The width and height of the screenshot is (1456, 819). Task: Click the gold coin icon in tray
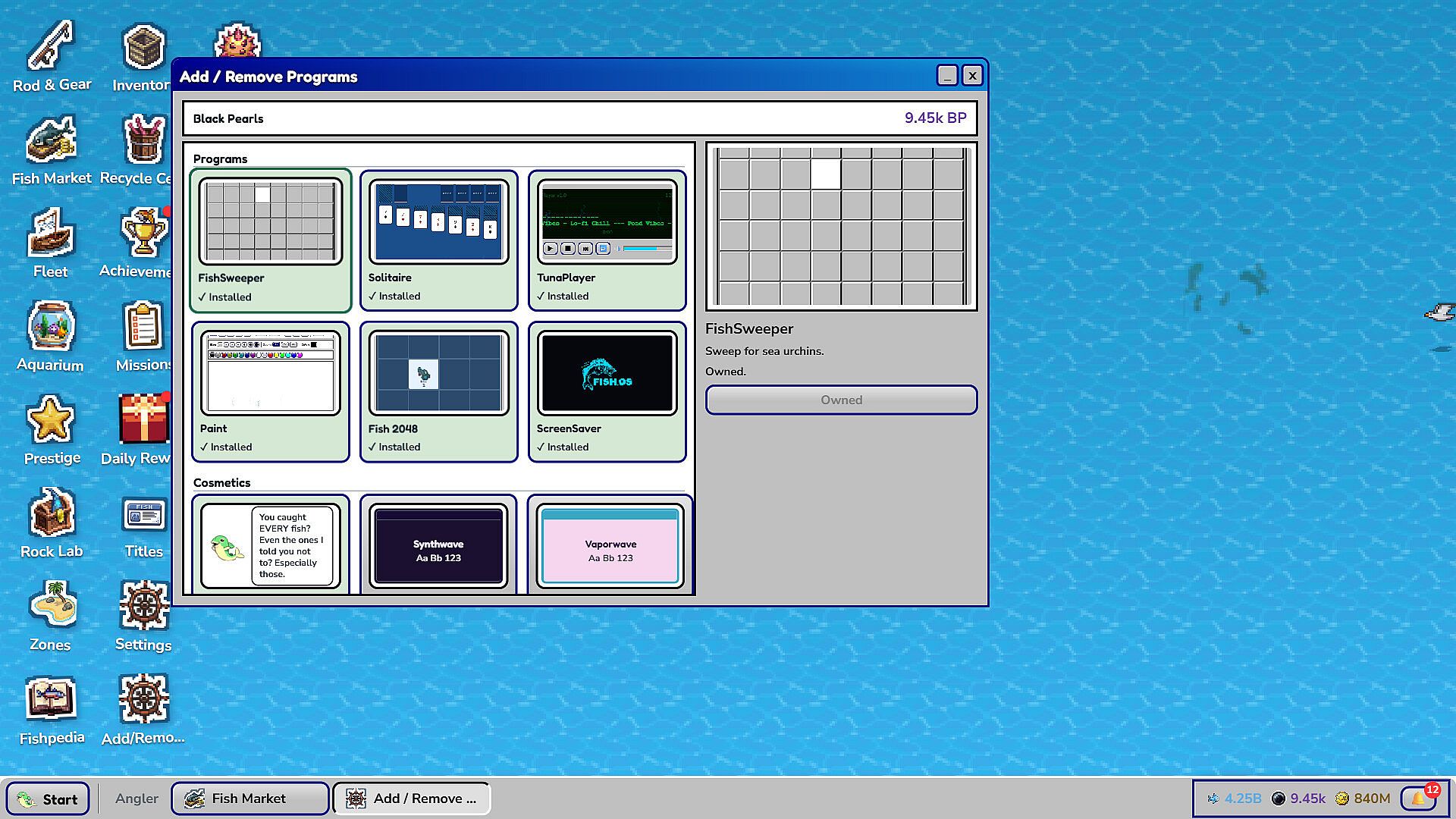[1342, 799]
